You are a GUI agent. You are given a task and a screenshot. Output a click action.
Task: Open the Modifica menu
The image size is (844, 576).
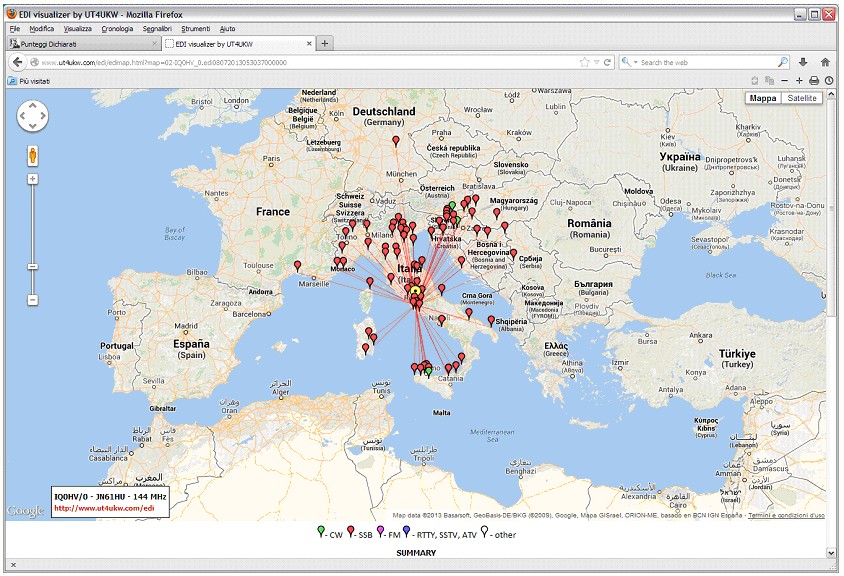click(41, 29)
